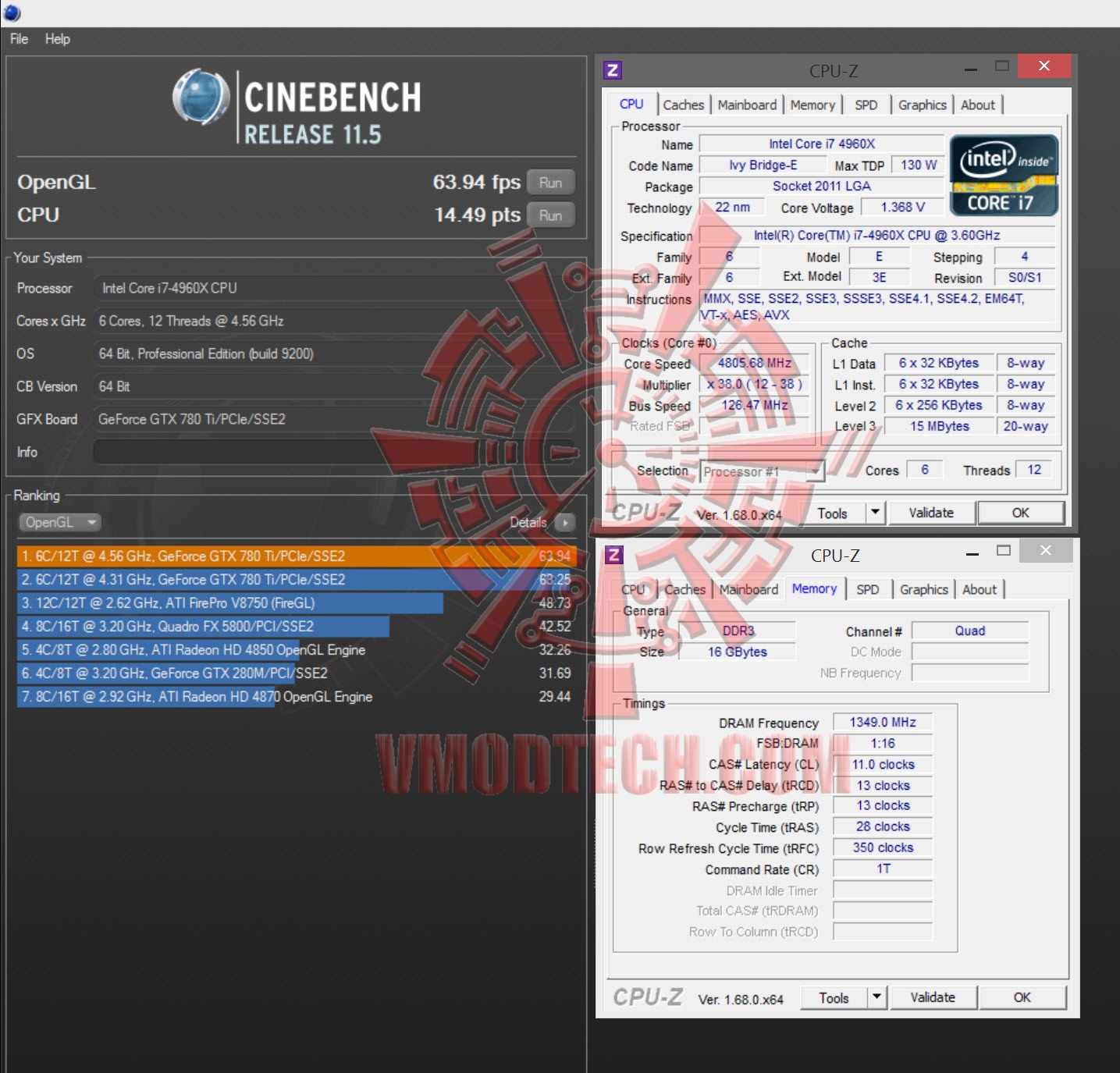
Task: Click the Intel Core i7 inside logo
Action: click(x=1004, y=176)
